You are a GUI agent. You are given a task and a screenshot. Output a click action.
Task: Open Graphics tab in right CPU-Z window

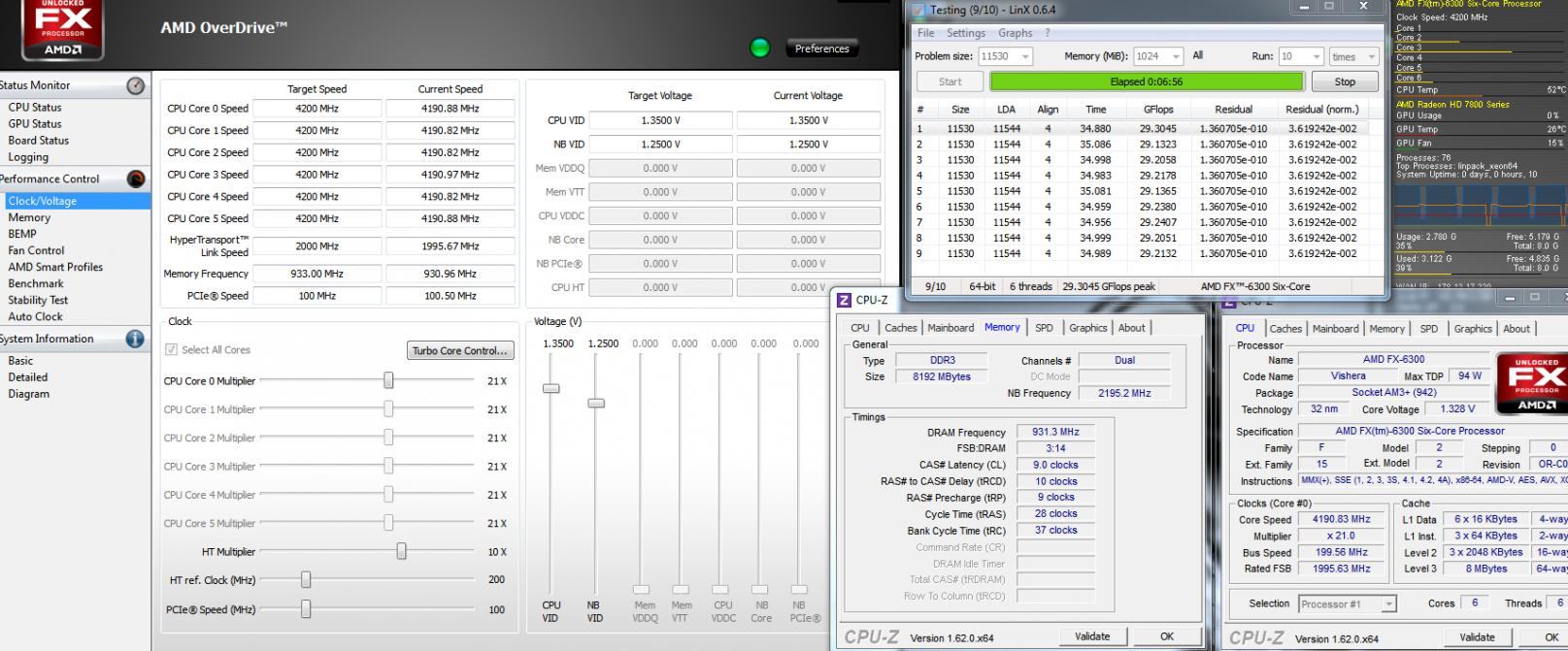point(1473,329)
